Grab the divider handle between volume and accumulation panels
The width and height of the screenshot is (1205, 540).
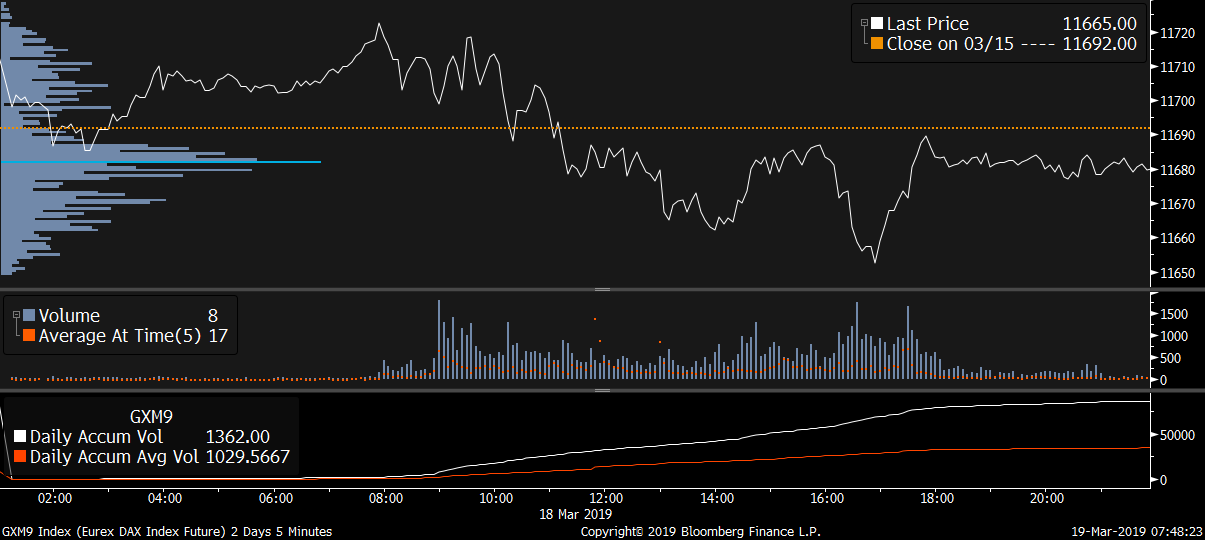[602, 390]
